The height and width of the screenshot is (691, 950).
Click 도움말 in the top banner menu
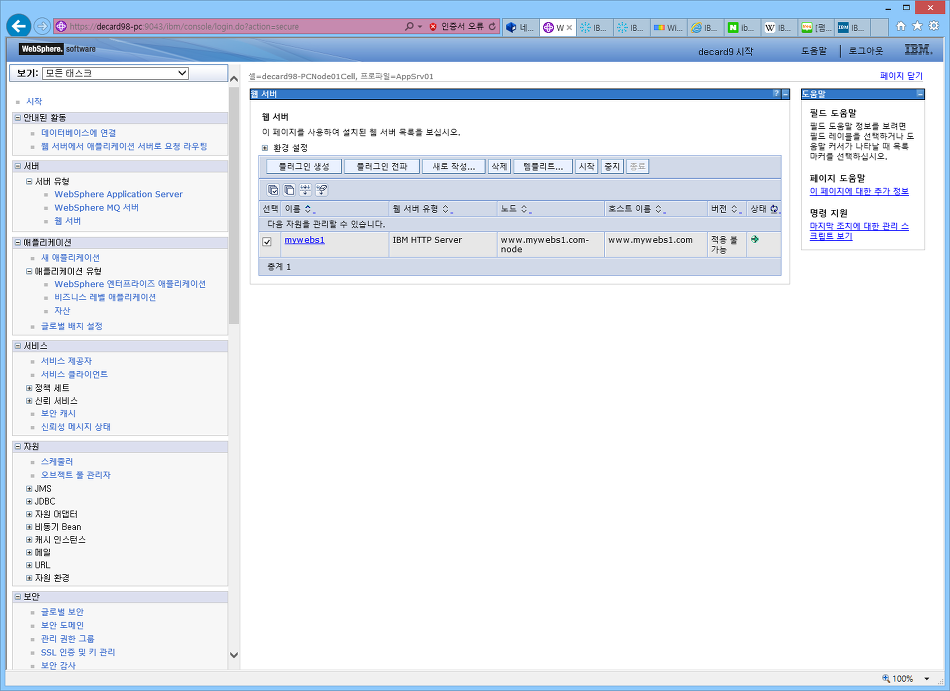coord(814,51)
